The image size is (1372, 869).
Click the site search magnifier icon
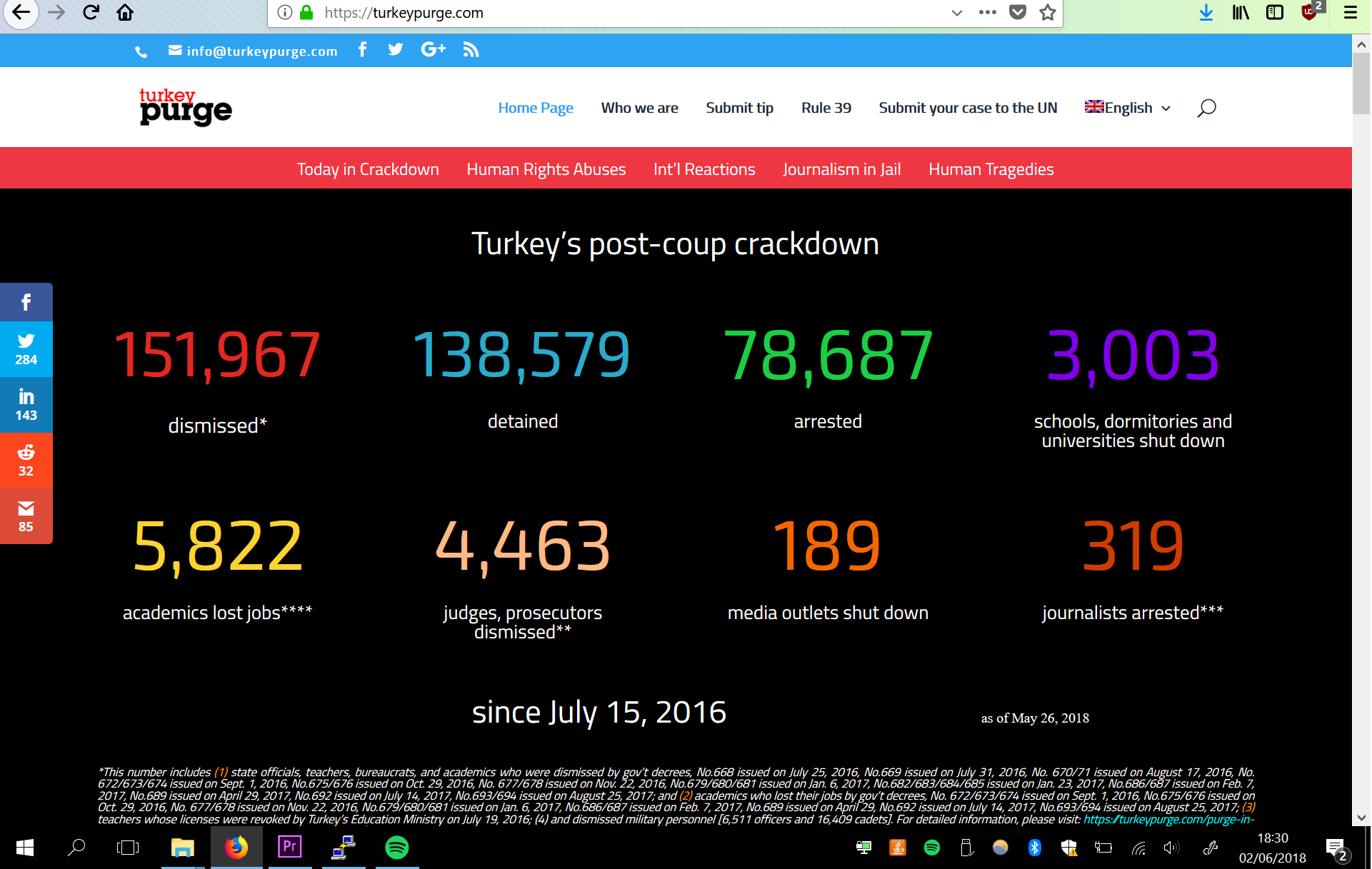1206,108
